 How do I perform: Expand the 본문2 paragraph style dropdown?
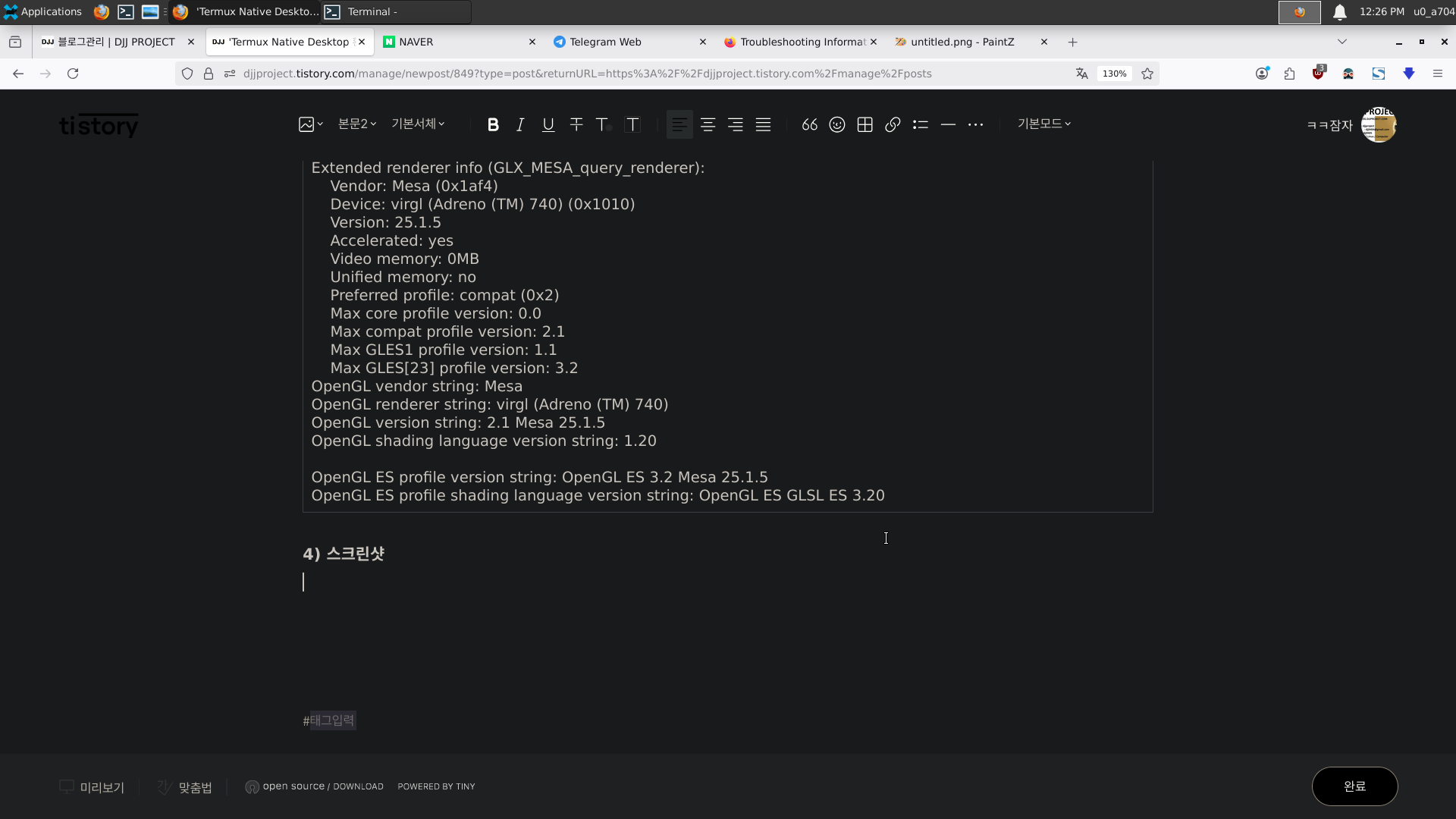tap(356, 124)
